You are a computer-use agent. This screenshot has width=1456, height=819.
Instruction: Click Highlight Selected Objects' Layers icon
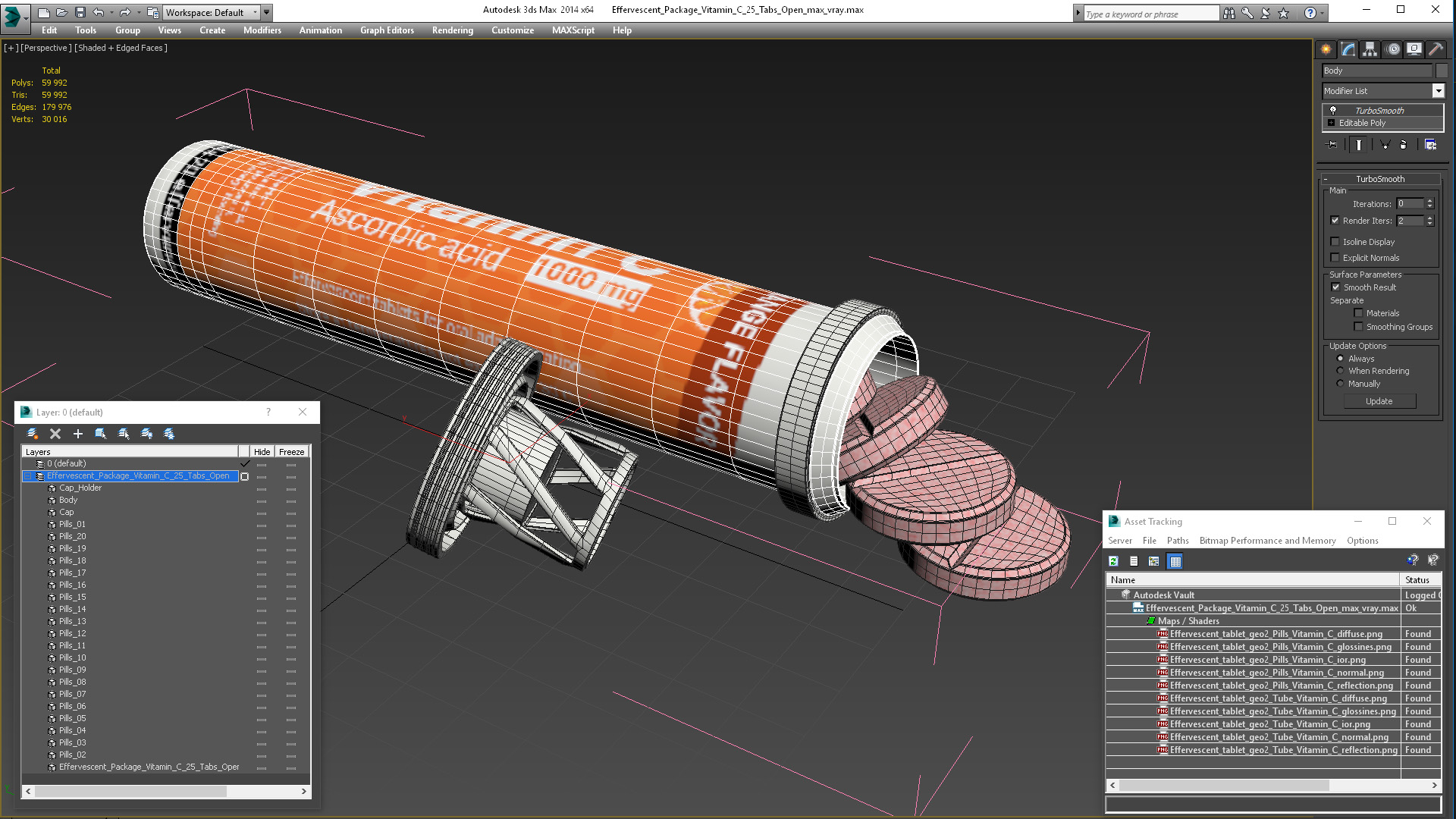124,434
